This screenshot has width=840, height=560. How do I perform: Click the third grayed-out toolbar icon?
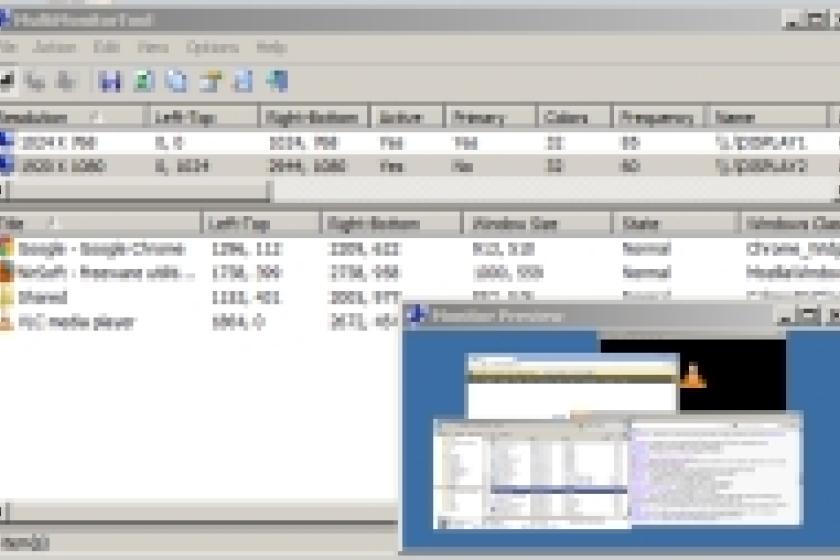(x=66, y=81)
